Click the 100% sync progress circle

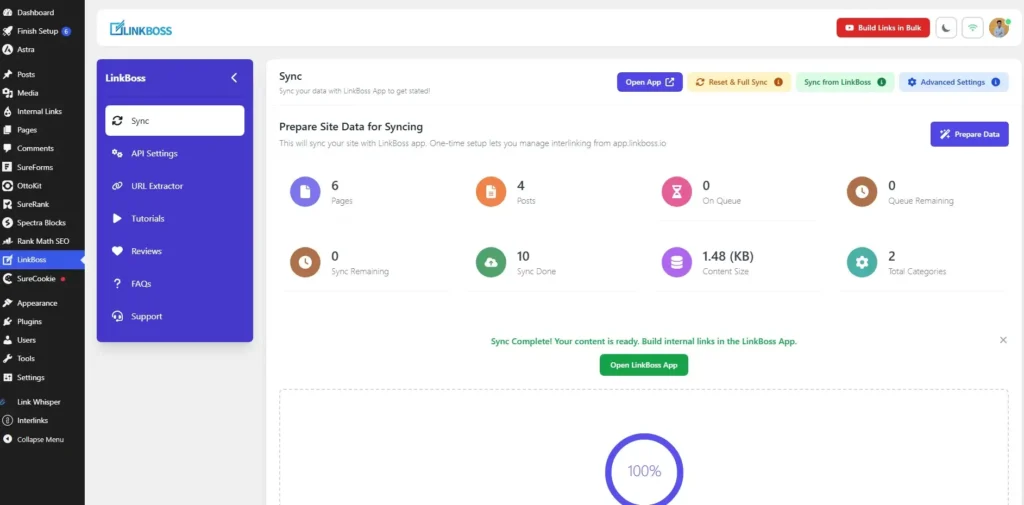coord(644,470)
